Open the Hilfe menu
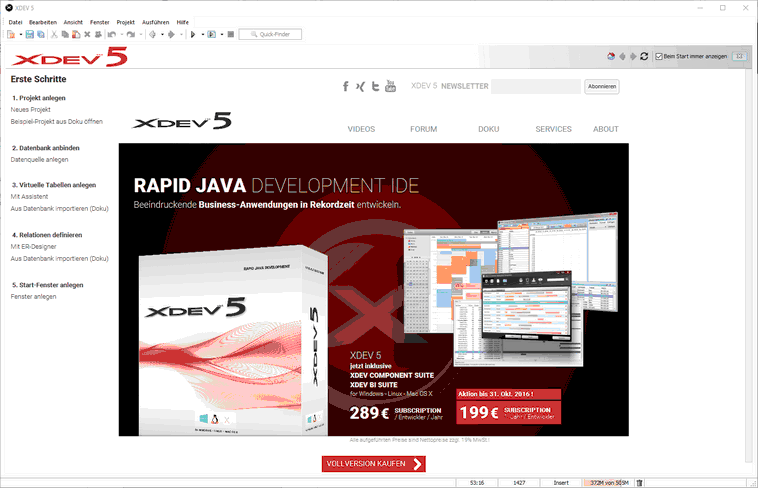The width and height of the screenshot is (758, 488). 183,22
